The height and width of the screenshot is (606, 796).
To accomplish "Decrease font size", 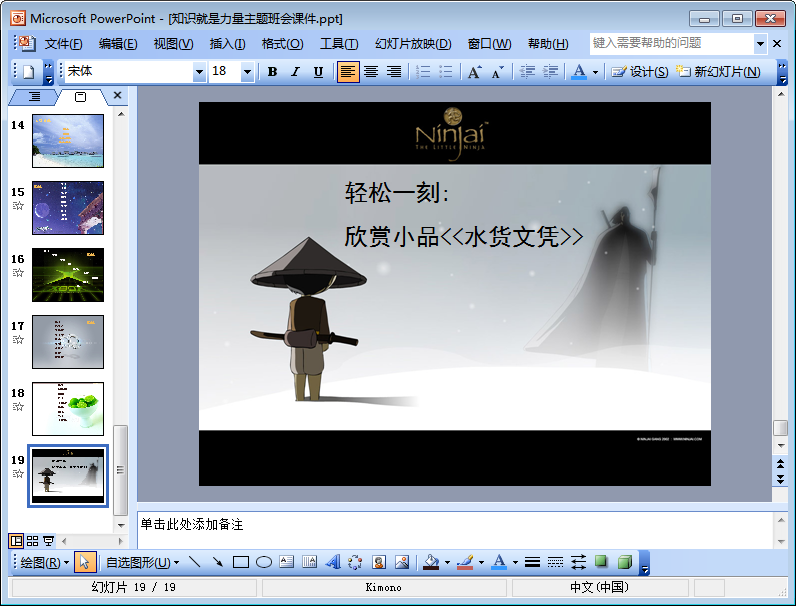I will (498, 72).
